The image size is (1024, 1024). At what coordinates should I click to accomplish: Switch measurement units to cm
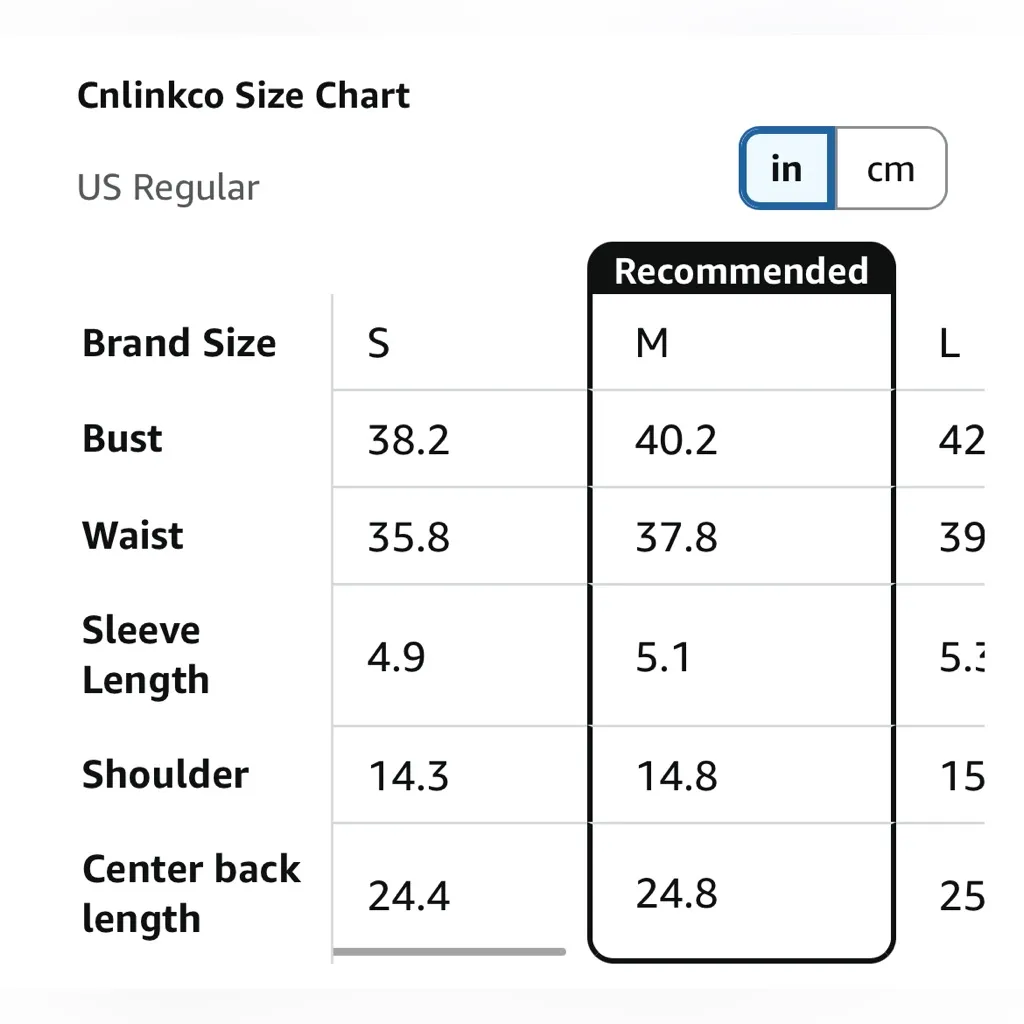[x=889, y=168]
